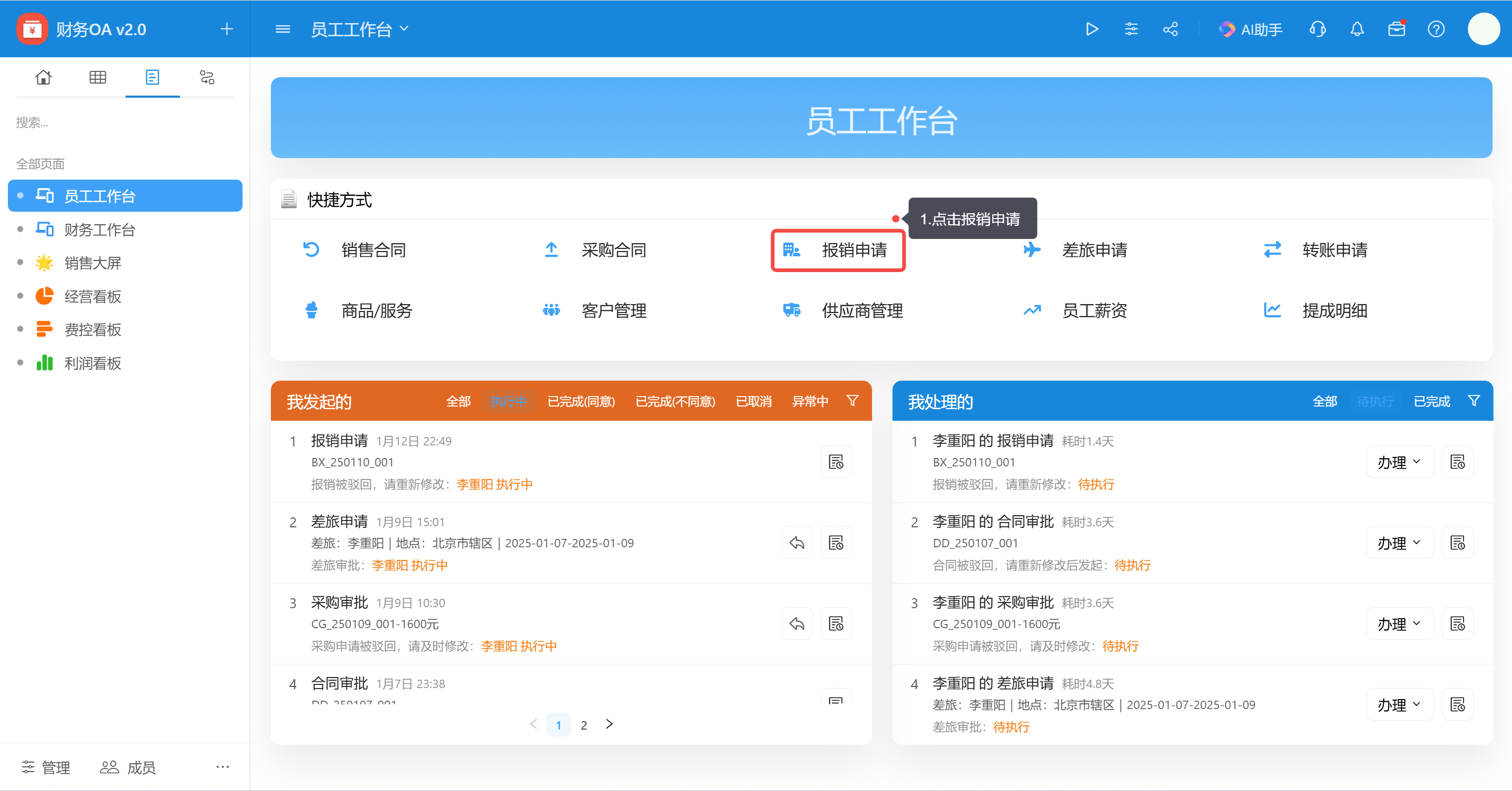This screenshot has width=1512, height=791.
Task: Open 利润看板 page in sidebar
Action: click(x=125, y=363)
